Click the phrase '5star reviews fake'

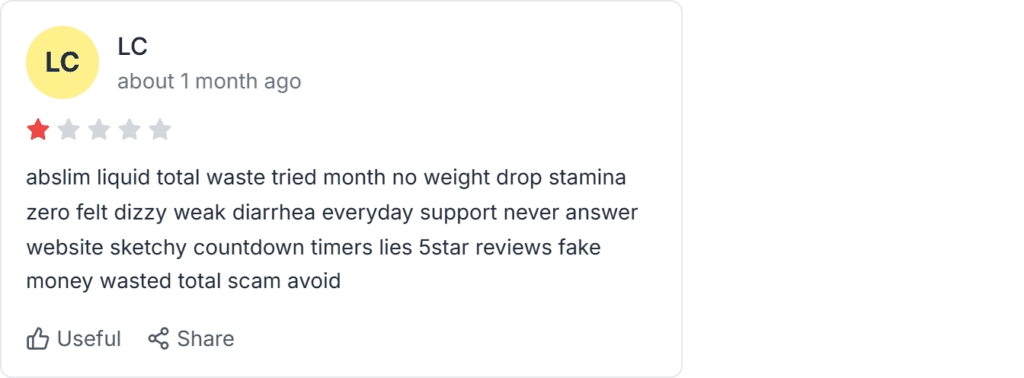[x=509, y=247]
